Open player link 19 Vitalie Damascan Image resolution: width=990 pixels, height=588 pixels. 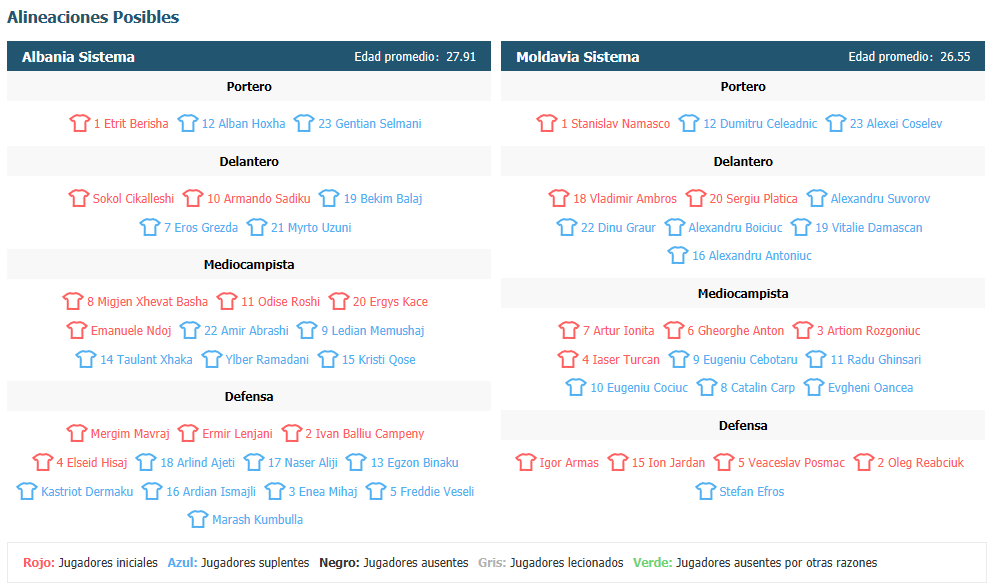click(x=868, y=227)
